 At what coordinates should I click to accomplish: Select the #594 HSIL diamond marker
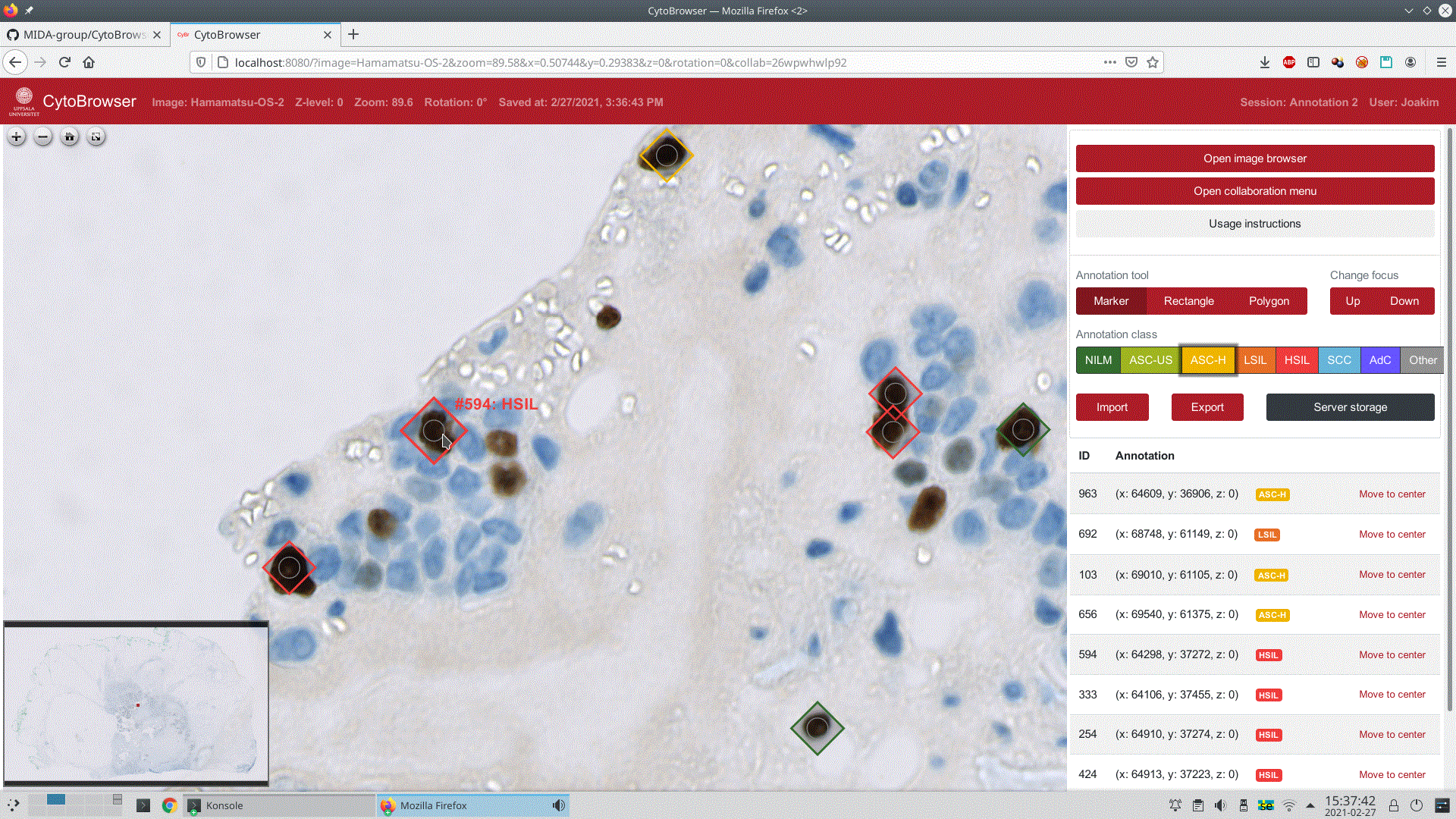coord(434,431)
